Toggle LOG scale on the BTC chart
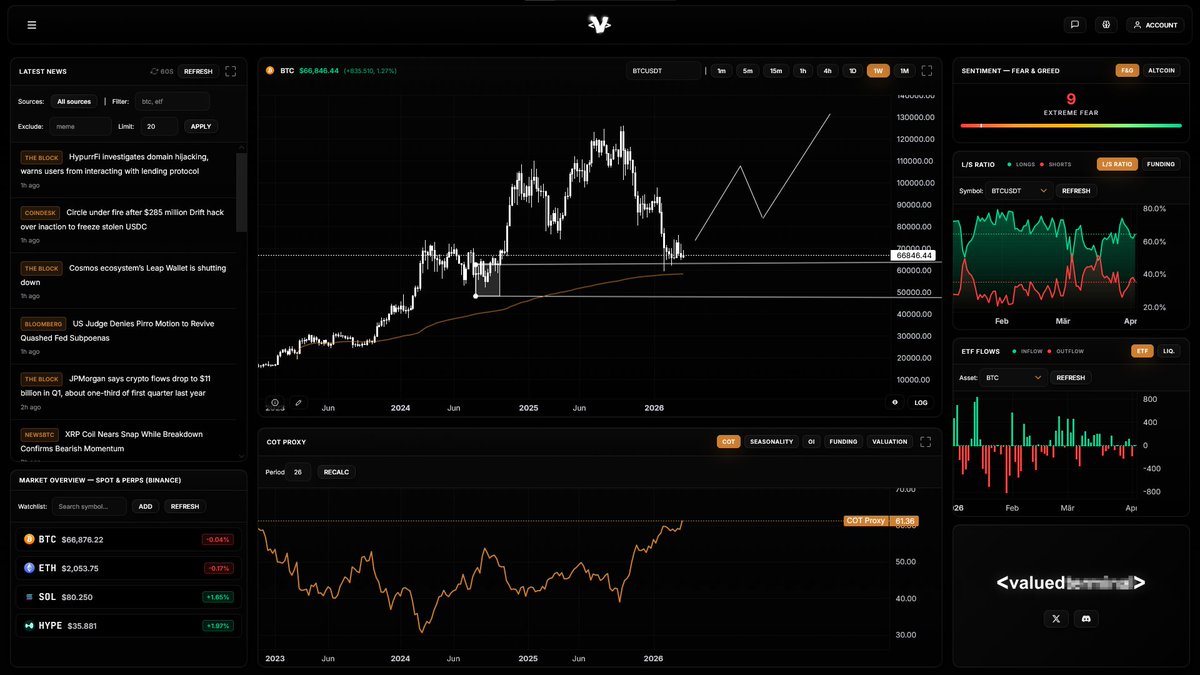Screen dimensions: 1200x675 point(921,402)
